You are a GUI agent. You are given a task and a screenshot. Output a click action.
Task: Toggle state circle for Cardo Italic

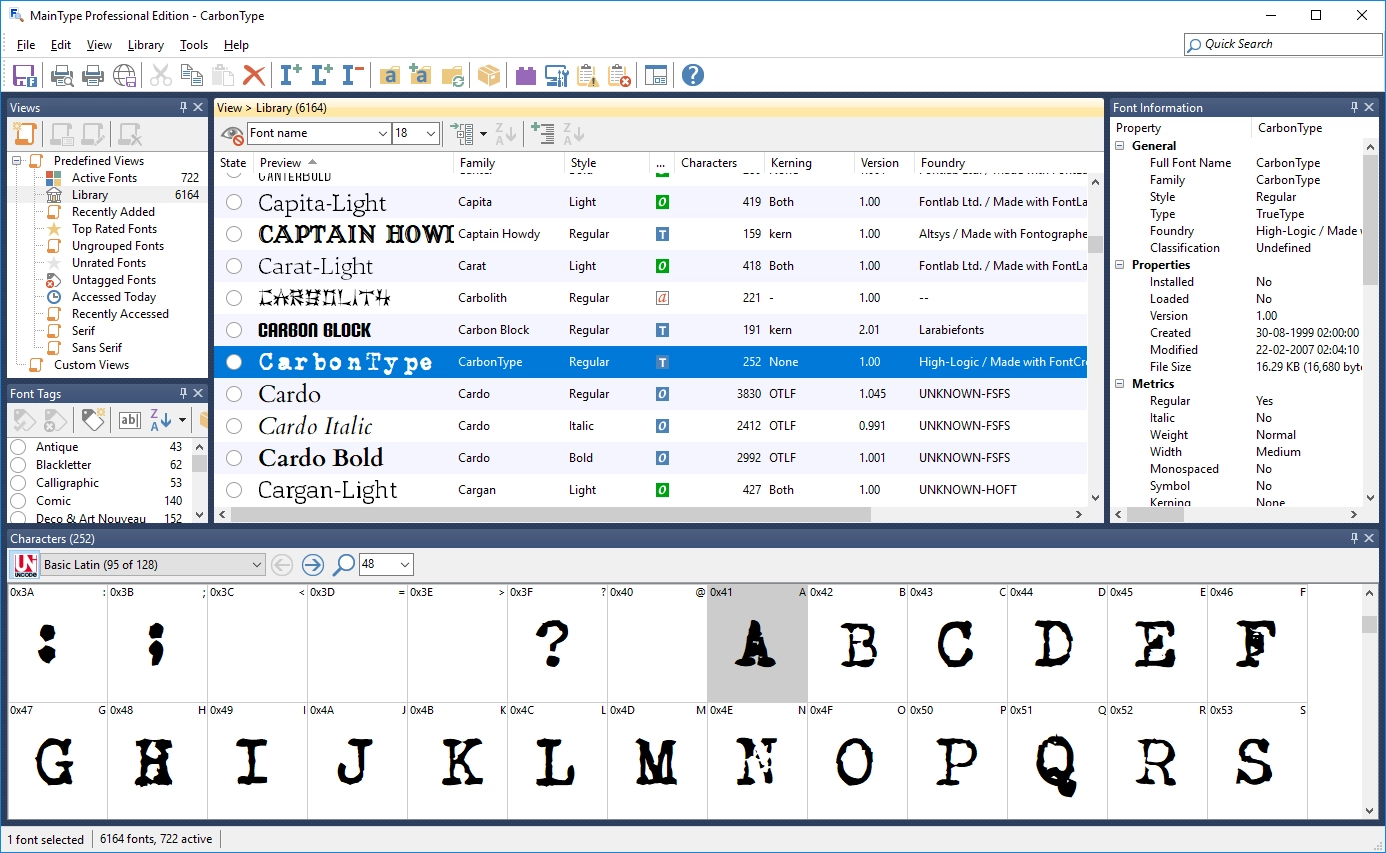(234, 426)
